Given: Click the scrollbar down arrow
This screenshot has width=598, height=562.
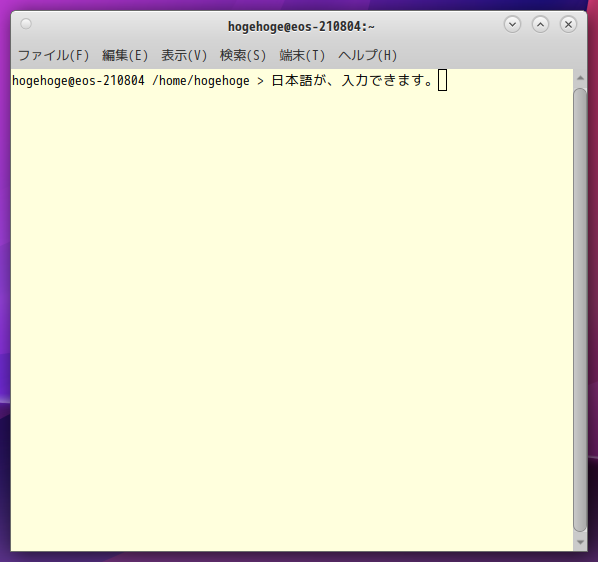Looking at the screenshot, I should coord(580,542).
